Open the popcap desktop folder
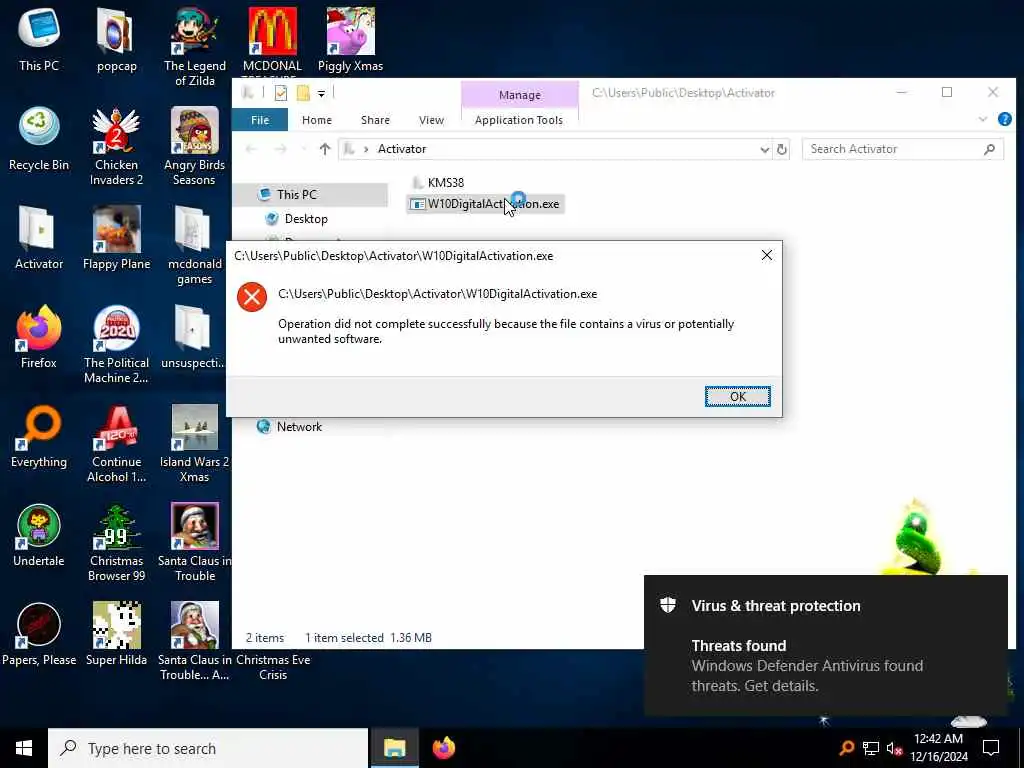Viewport: 1024px width, 768px height. 116,39
